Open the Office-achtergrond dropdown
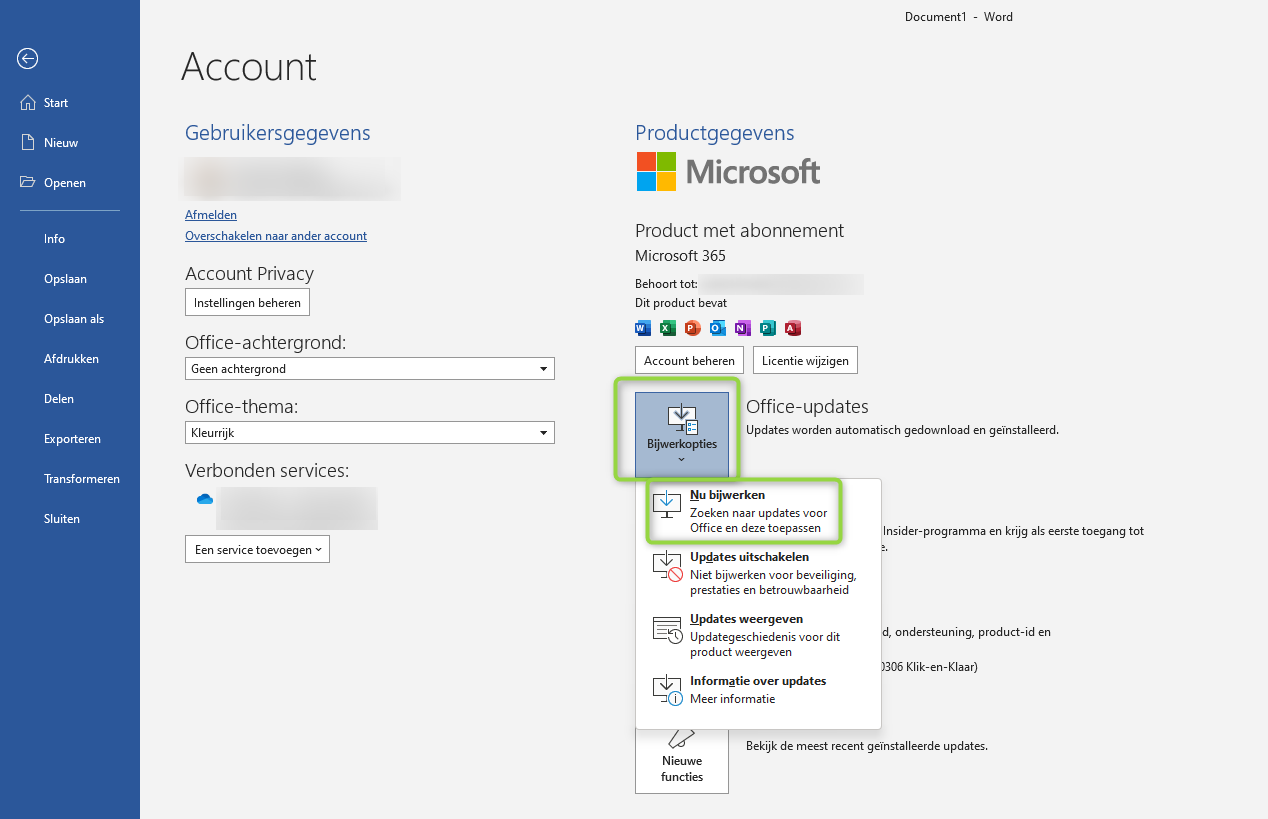This screenshot has width=1268, height=819. tap(370, 369)
